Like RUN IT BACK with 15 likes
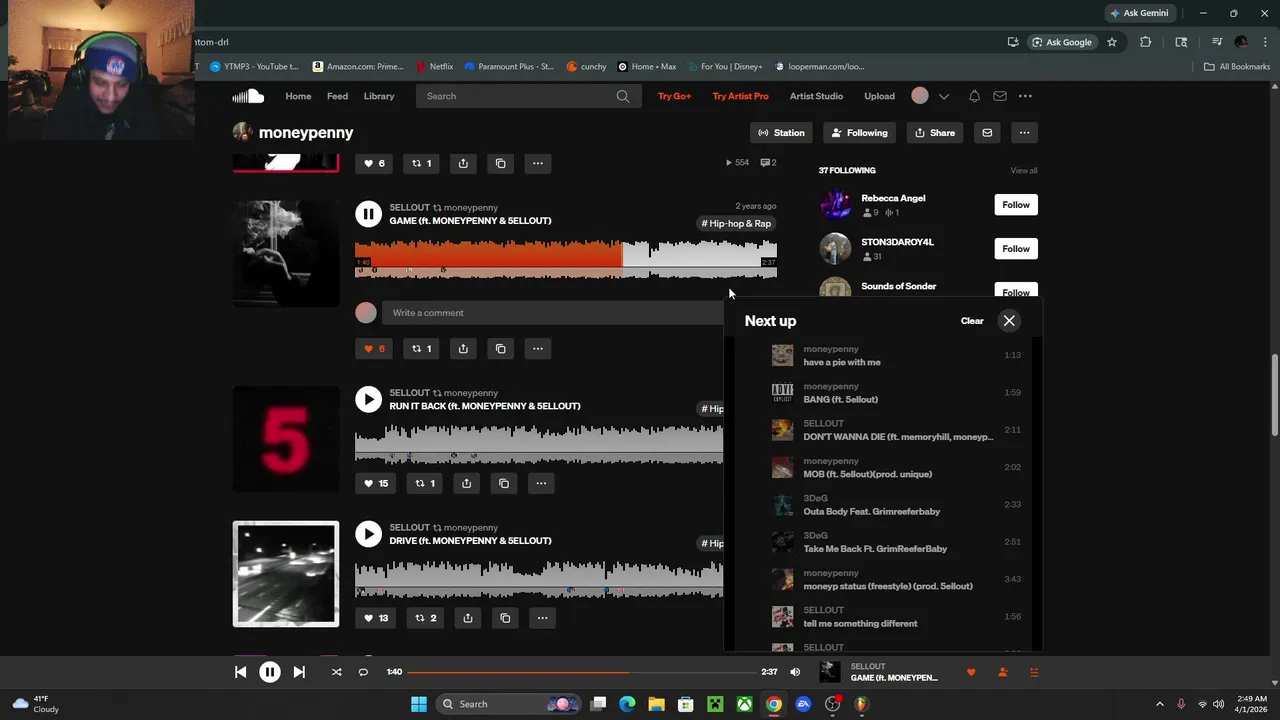This screenshot has height=720, width=1280. (376, 483)
